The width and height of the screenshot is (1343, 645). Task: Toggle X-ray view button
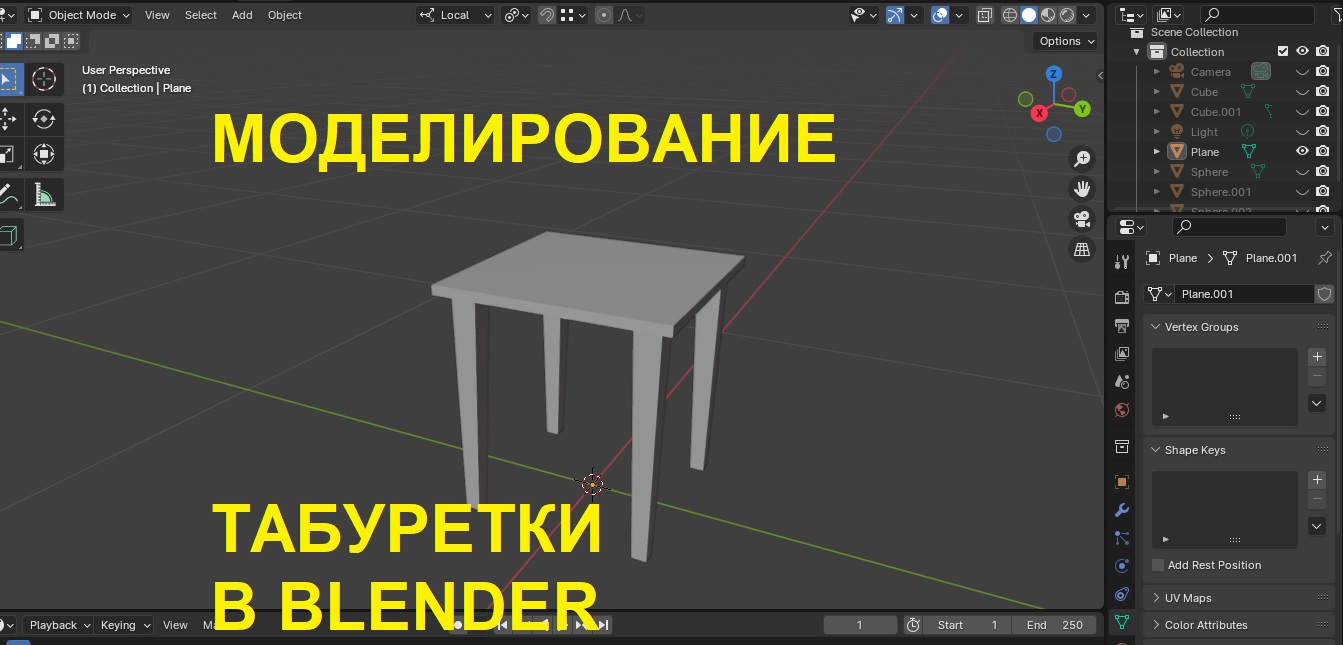coord(985,15)
